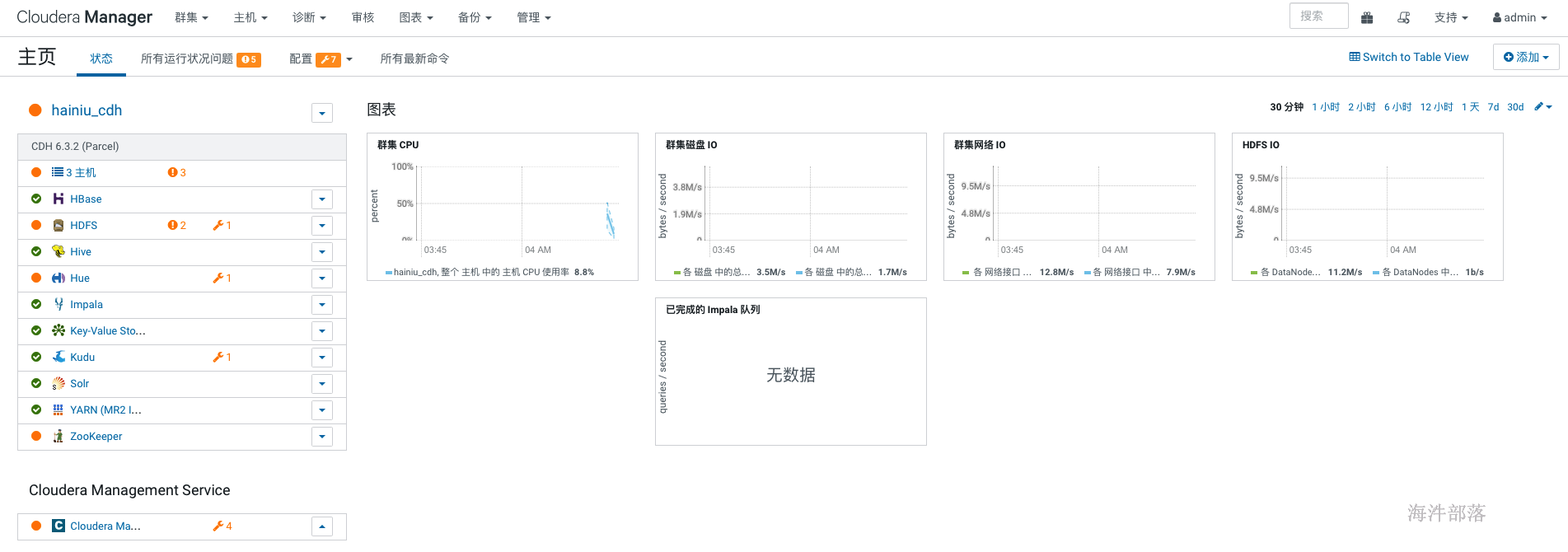Click the HBase green health status icon
The height and width of the screenshot is (552, 1568).
[x=36, y=199]
